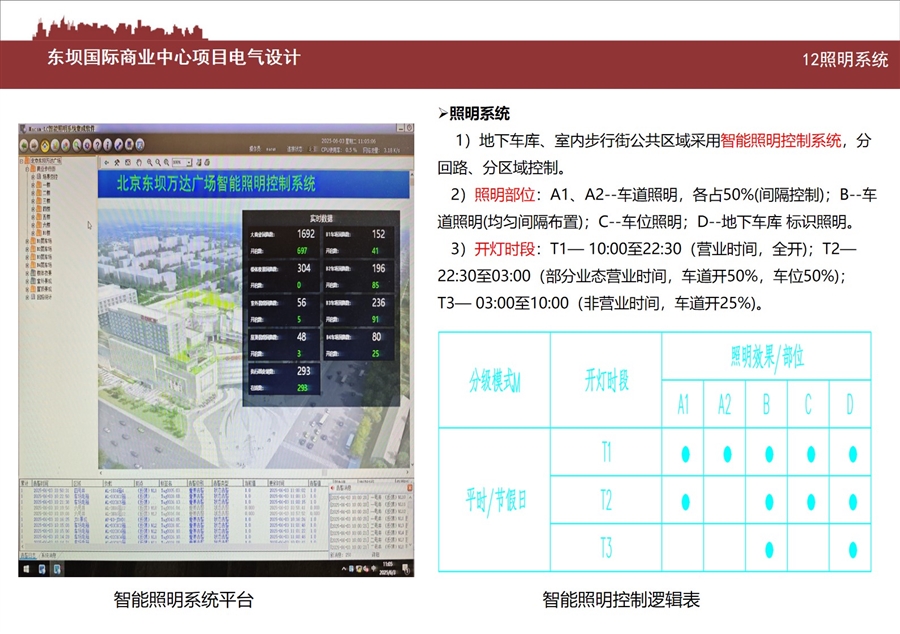Click caption 智能照明控制逻辑表

(621, 600)
